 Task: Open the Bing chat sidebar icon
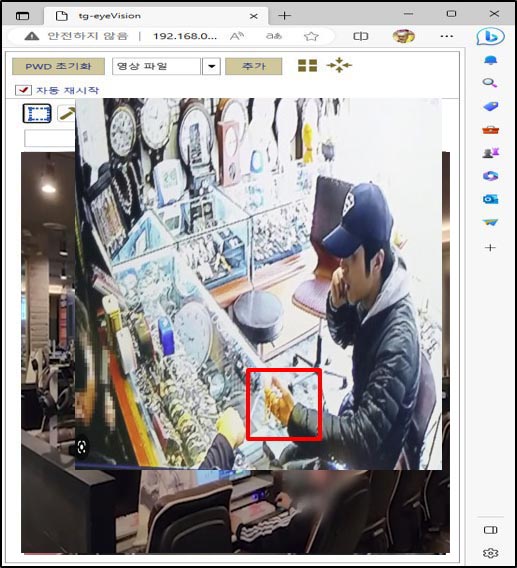click(x=490, y=36)
